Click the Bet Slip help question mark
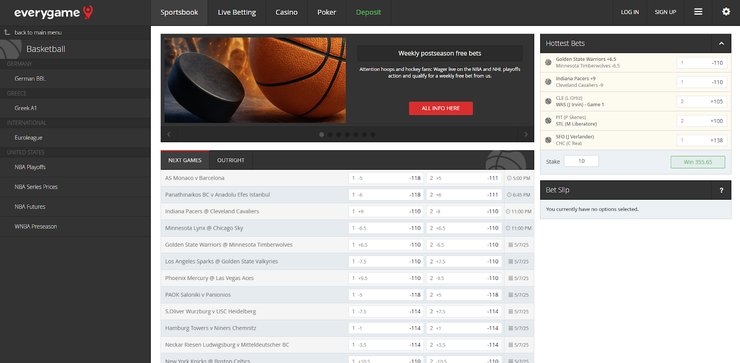Screen dimensions: 740x363 point(721,190)
